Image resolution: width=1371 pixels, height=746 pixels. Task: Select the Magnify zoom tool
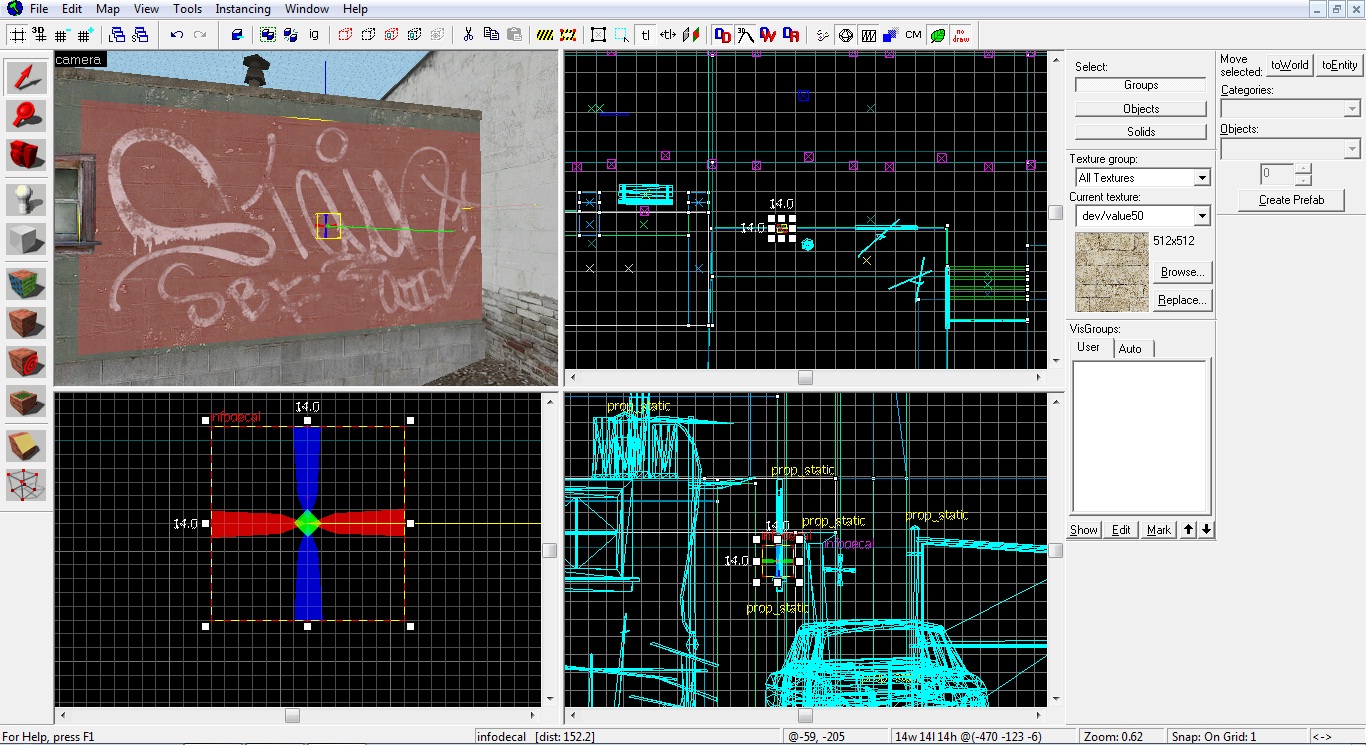[26, 116]
